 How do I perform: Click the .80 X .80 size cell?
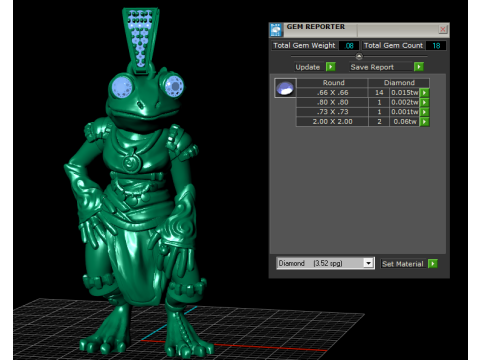(332, 102)
